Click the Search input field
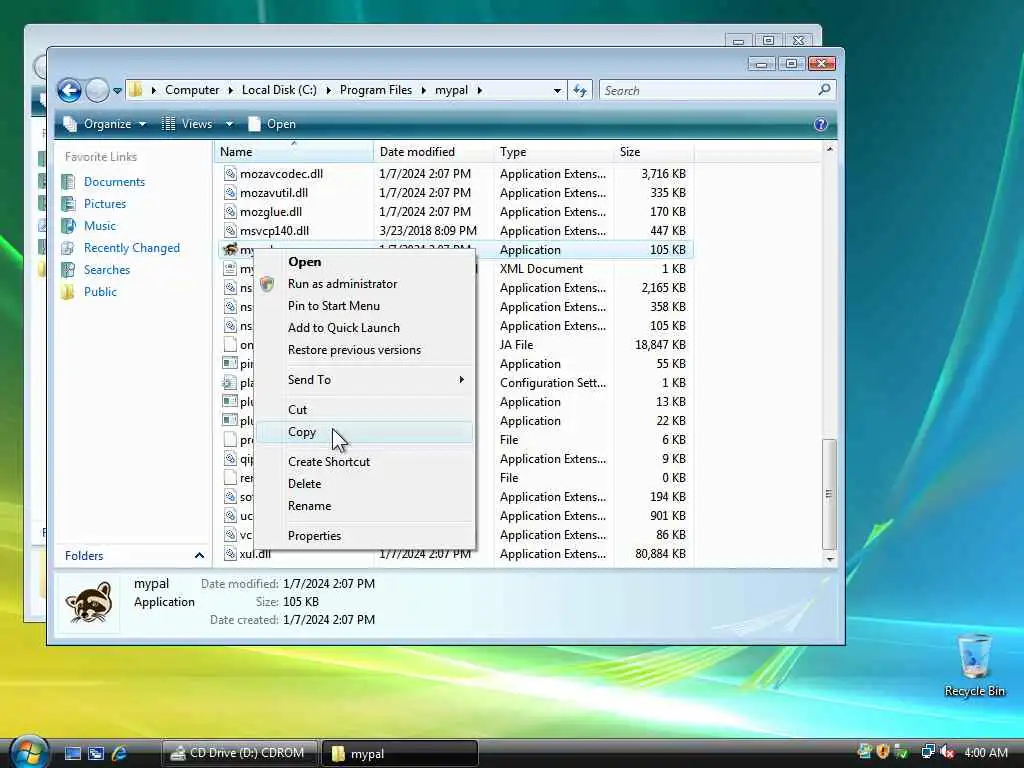Image resolution: width=1024 pixels, height=768 pixels. 709,90
